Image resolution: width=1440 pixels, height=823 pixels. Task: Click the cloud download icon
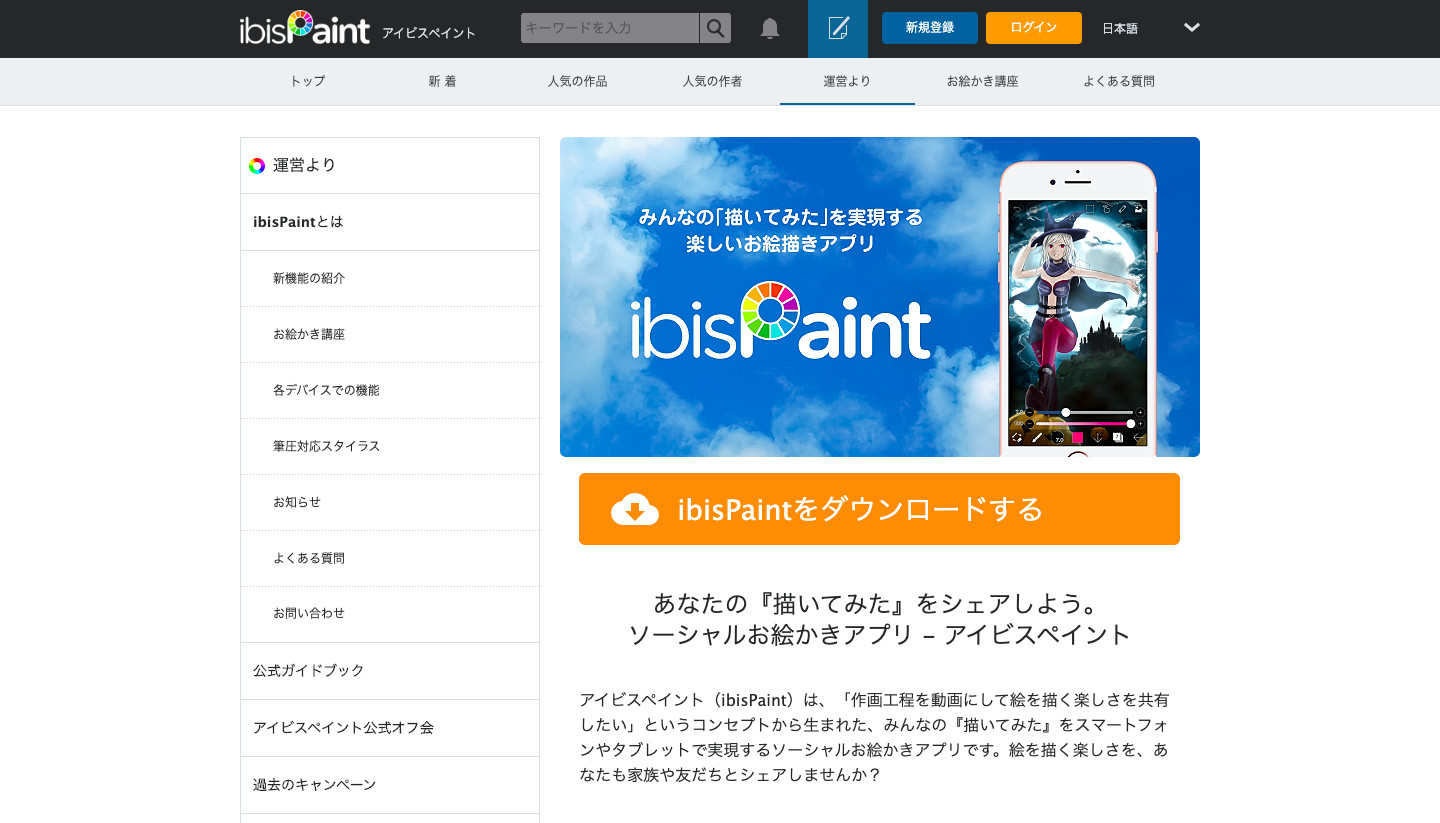pyautogui.click(x=635, y=509)
